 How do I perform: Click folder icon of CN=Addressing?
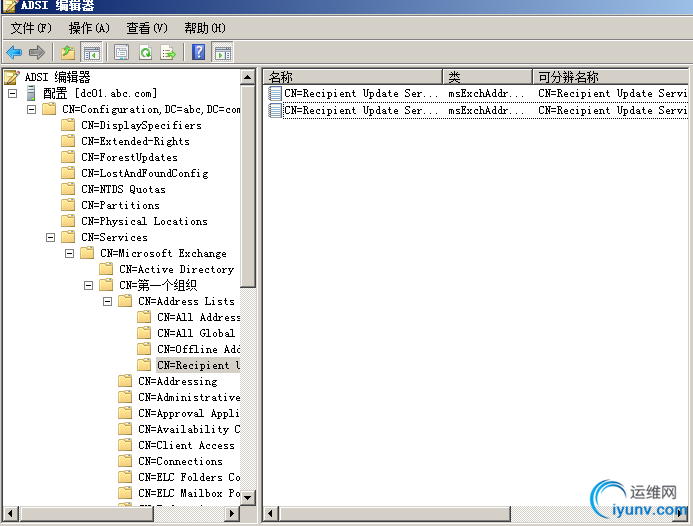click(x=125, y=381)
